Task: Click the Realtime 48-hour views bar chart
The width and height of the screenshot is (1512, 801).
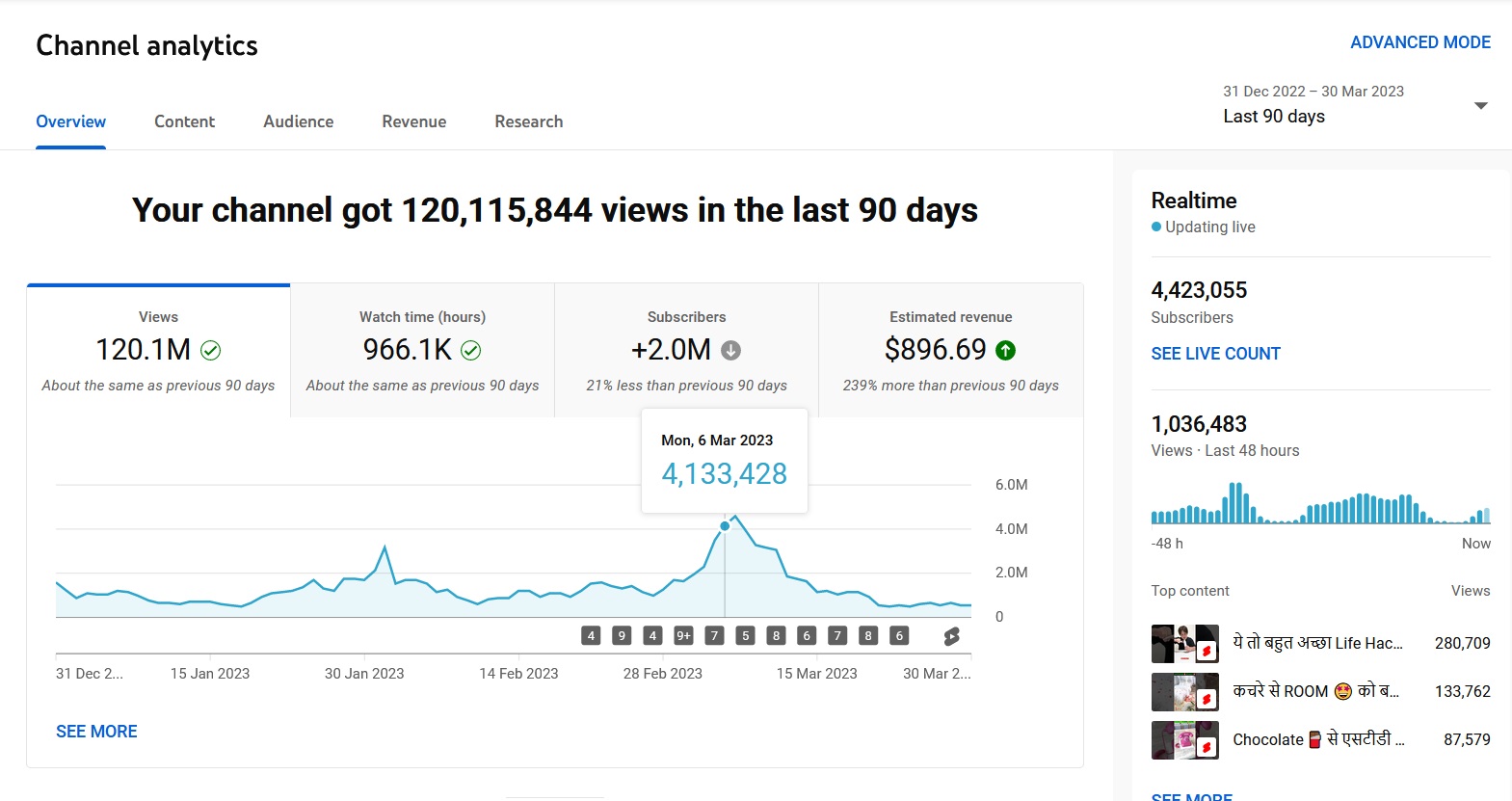Action: [1320, 503]
